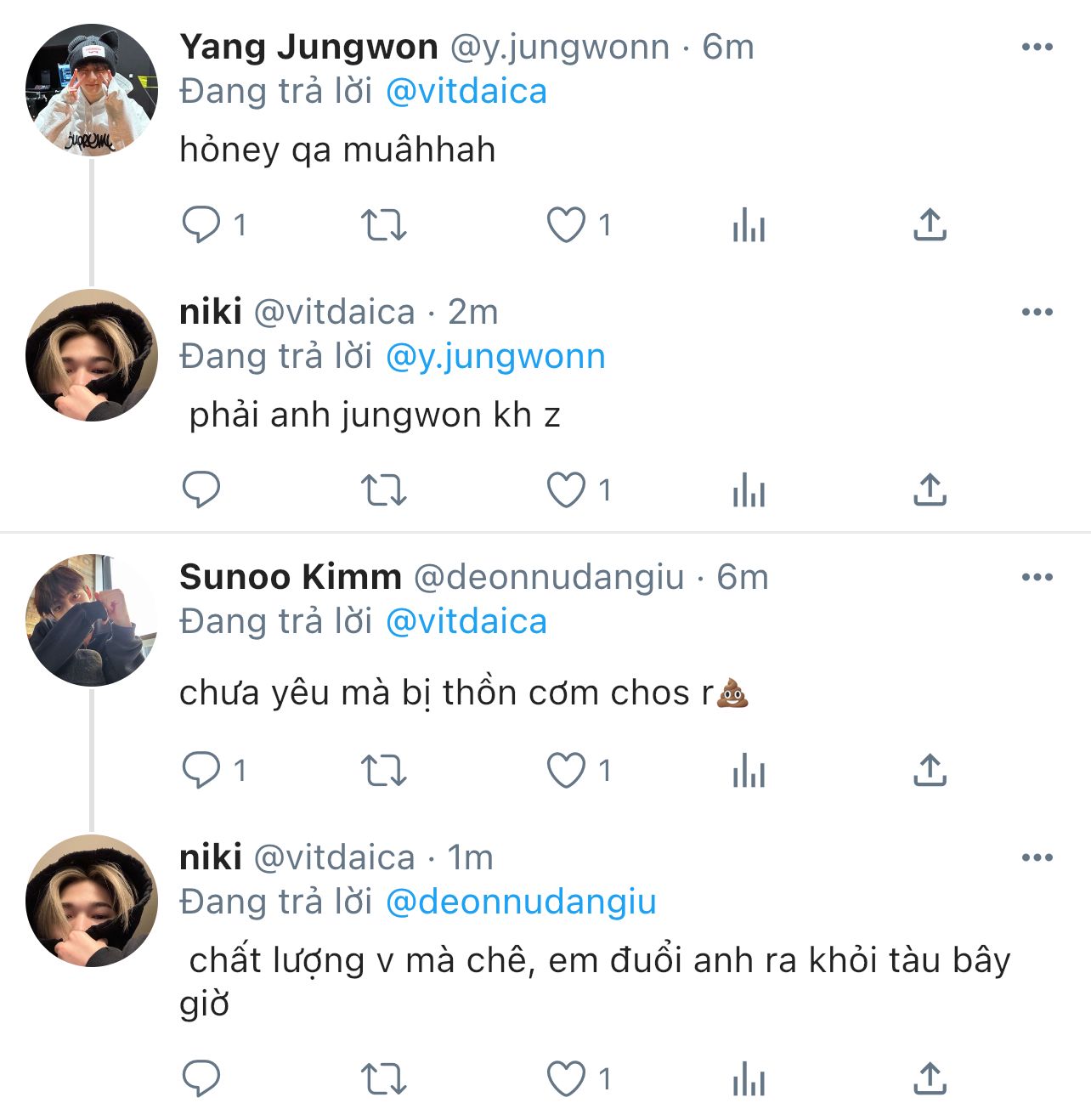Like Sunoo Kimm's tweet
1091x1120 pixels.
[x=566, y=771]
